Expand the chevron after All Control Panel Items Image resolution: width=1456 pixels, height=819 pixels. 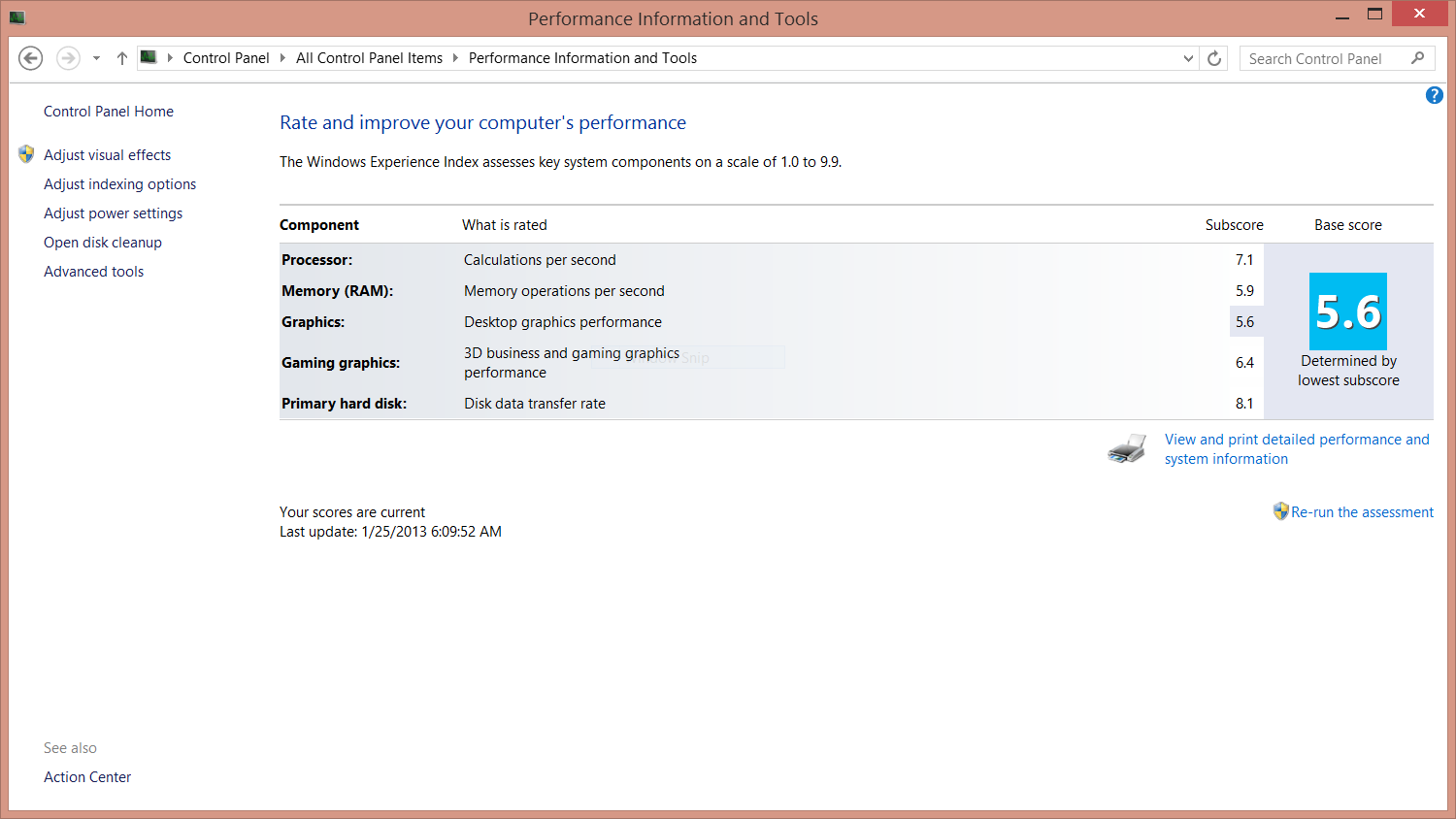455,58
